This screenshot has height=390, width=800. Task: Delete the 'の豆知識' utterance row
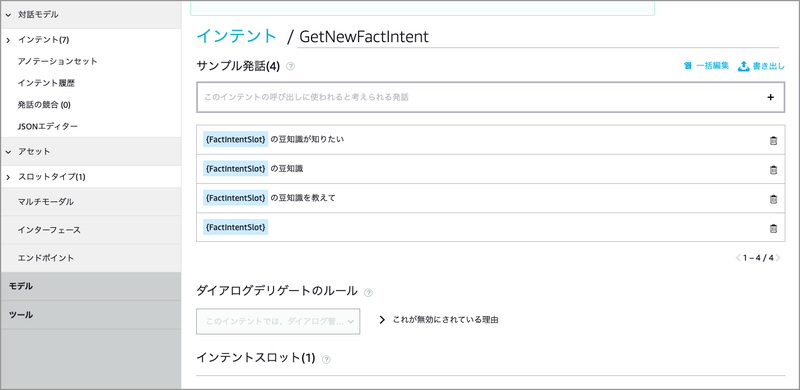(x=773, y=169)
